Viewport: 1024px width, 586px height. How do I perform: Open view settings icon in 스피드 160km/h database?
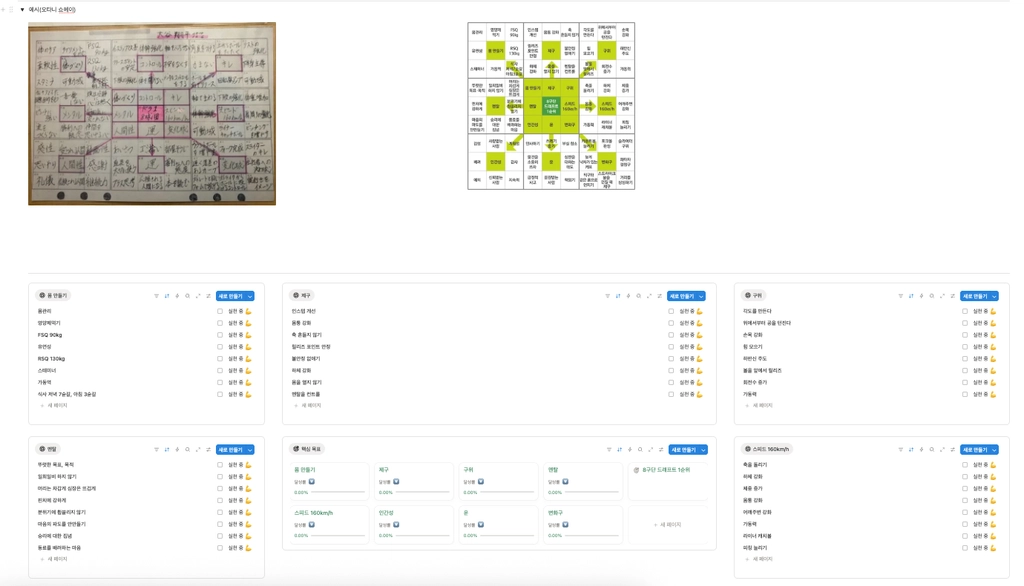pyautogui.click(x=953, y=449)
